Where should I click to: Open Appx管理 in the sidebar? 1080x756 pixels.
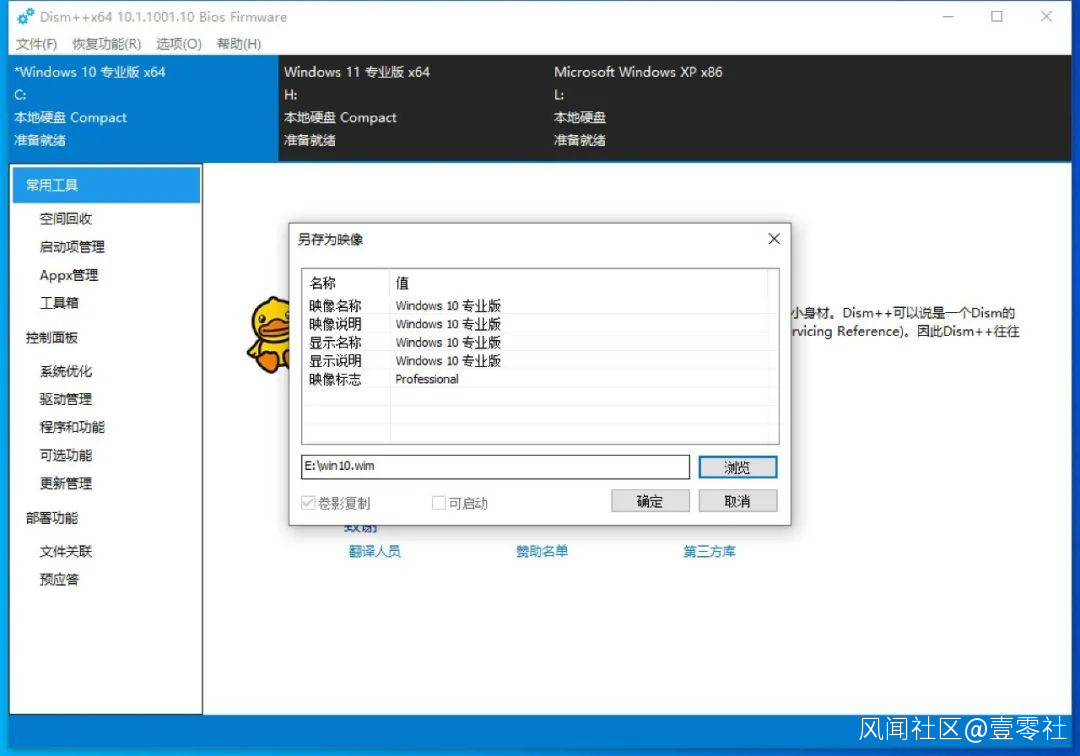pos(69,275)
